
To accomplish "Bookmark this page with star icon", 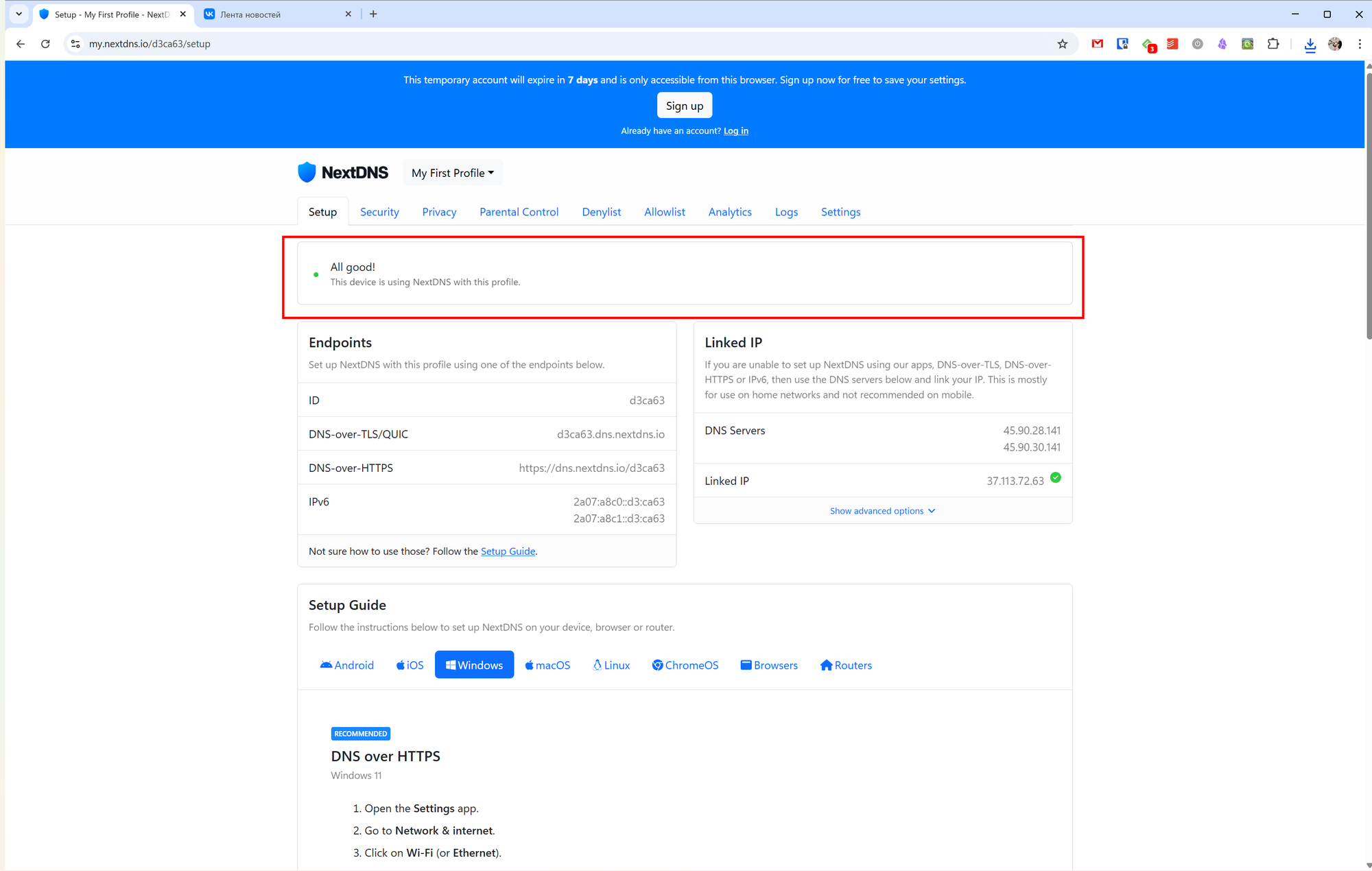I will point(1062,44).
